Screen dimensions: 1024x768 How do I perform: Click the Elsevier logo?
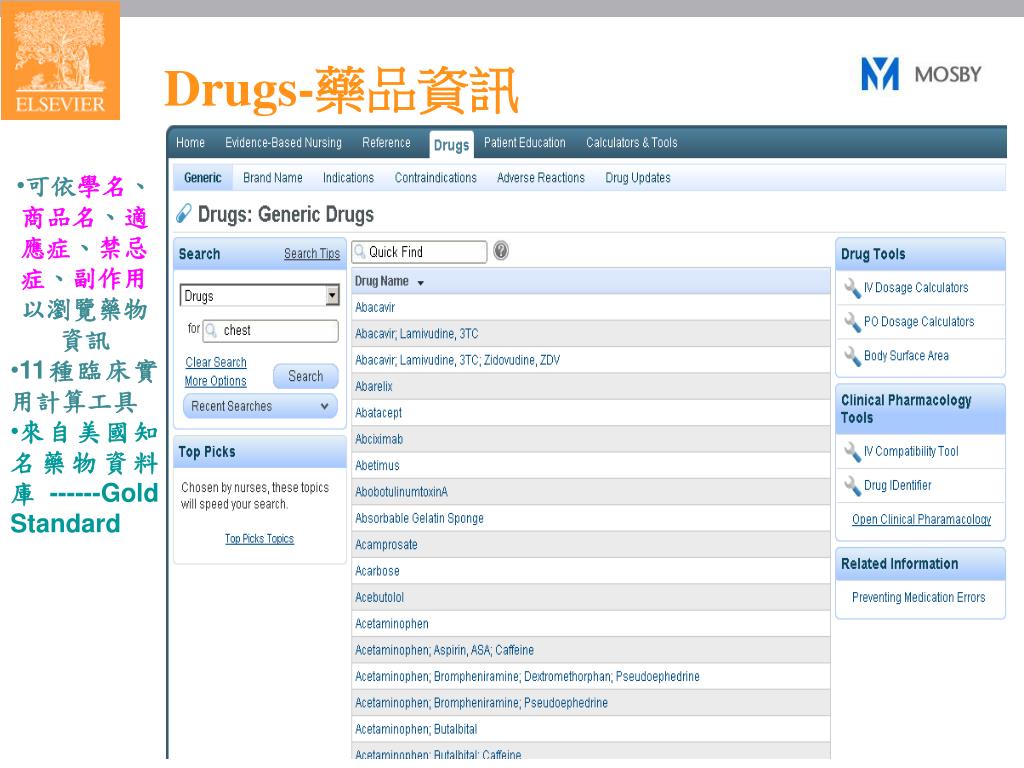coord(60,60)
